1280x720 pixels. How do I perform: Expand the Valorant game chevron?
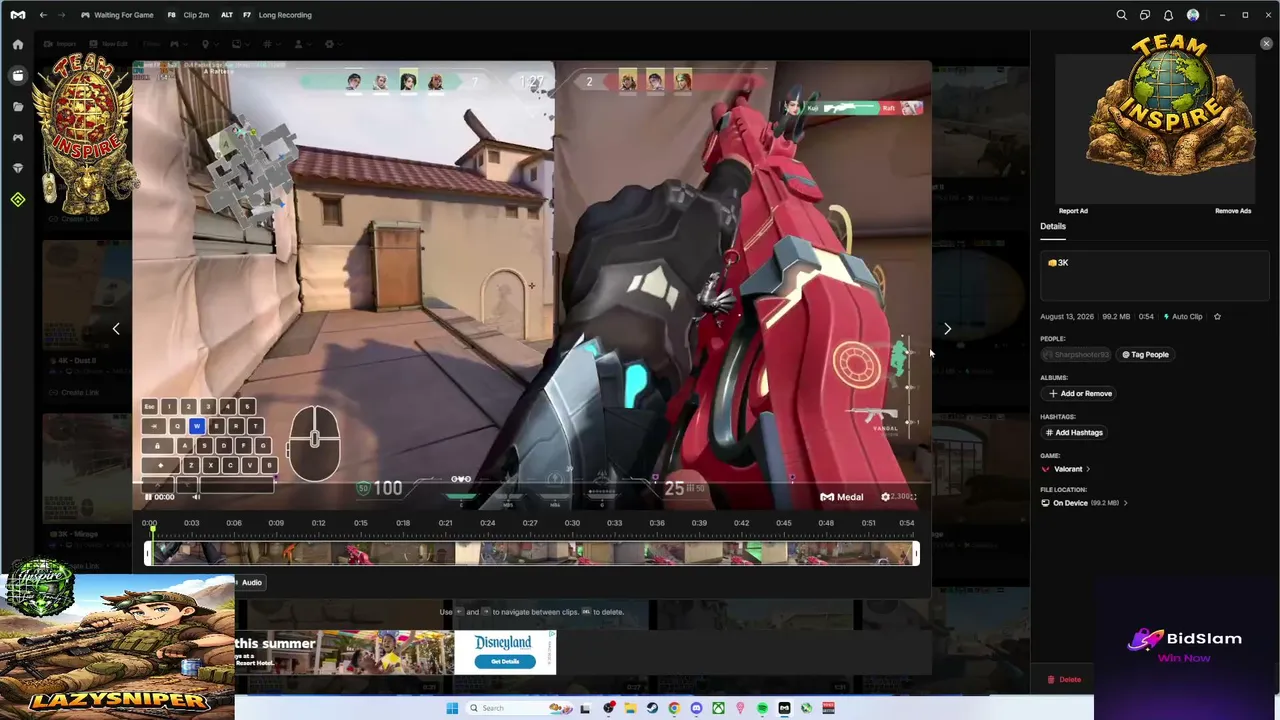[1088, 469]
